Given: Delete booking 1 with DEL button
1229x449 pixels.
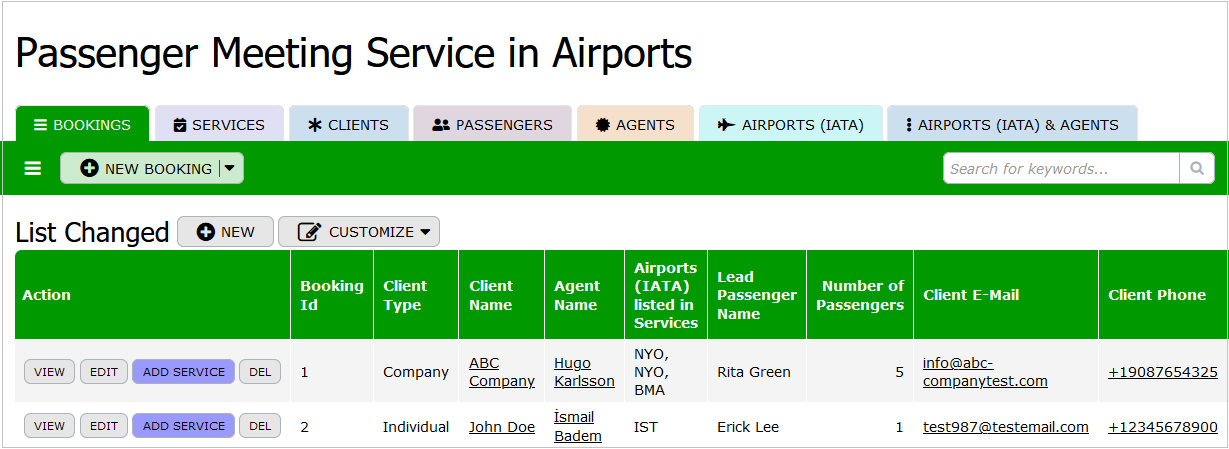Looking at the screenshot, I should pos(260,372).
